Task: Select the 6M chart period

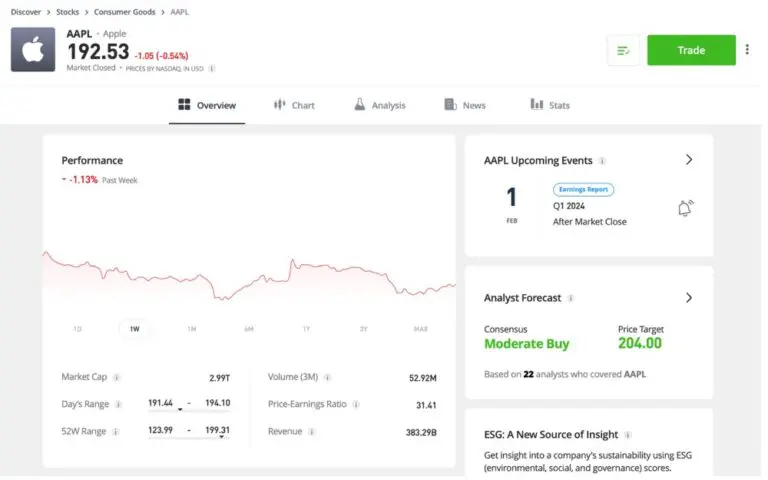Action: 249,329
